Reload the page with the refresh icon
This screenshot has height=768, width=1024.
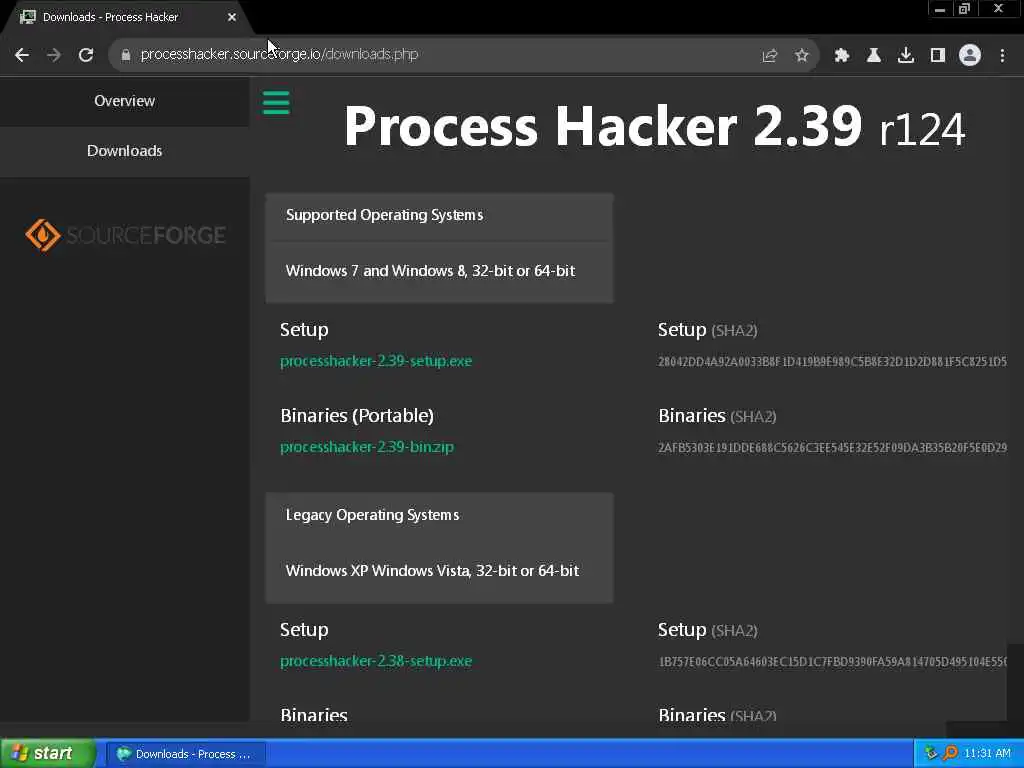coord(86,55)
